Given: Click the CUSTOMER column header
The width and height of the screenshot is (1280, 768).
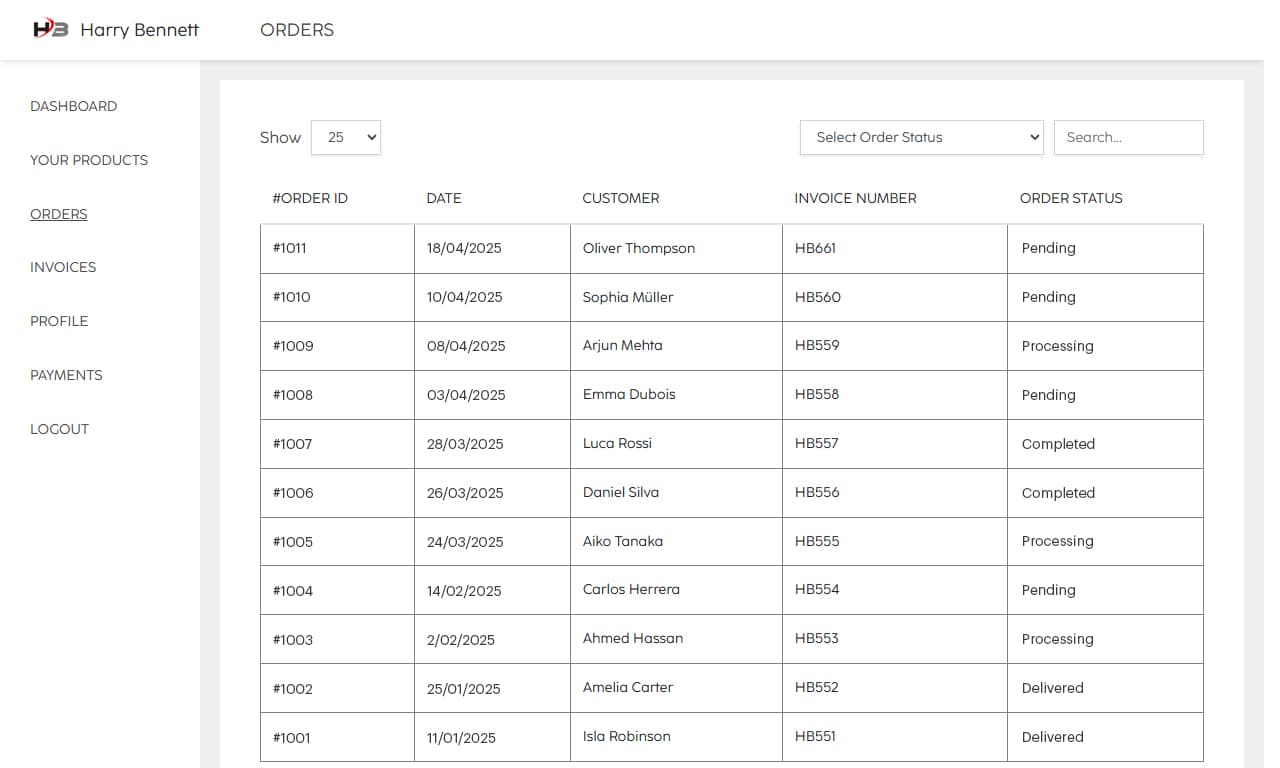Looking at the screenshot, I should pyautogui.click(x=621, y=198).
